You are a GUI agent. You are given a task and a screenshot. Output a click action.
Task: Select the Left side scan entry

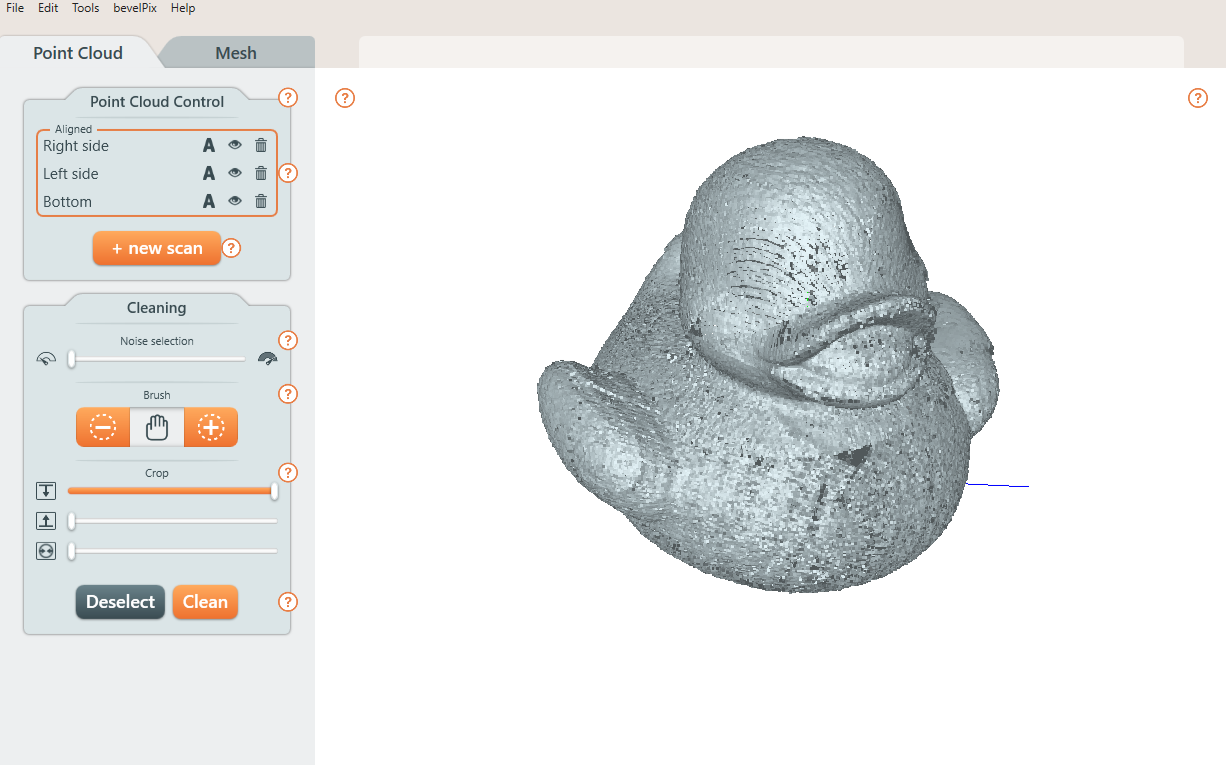[x=71, y=173]
